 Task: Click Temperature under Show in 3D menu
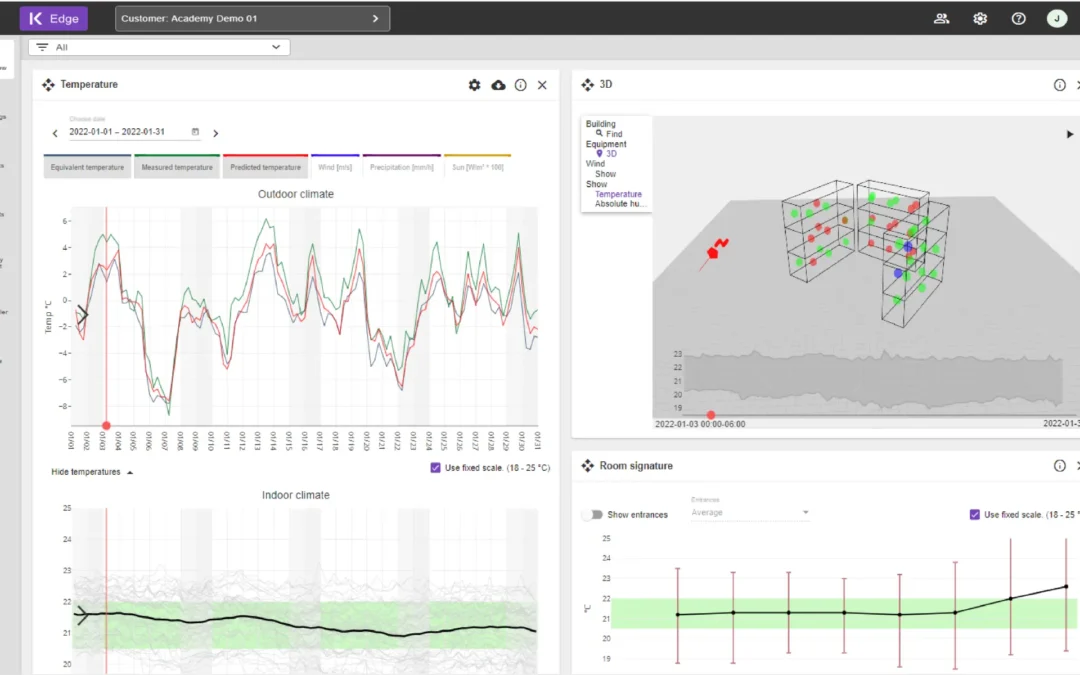618,194
